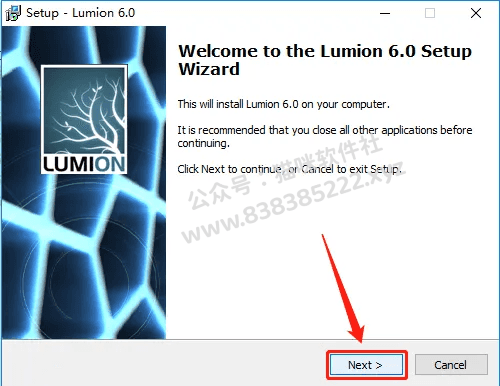Click the Chinese watermark text
The height and width of the screenshot is (386, 500).
pyautogui.click(x=287, y=170)
